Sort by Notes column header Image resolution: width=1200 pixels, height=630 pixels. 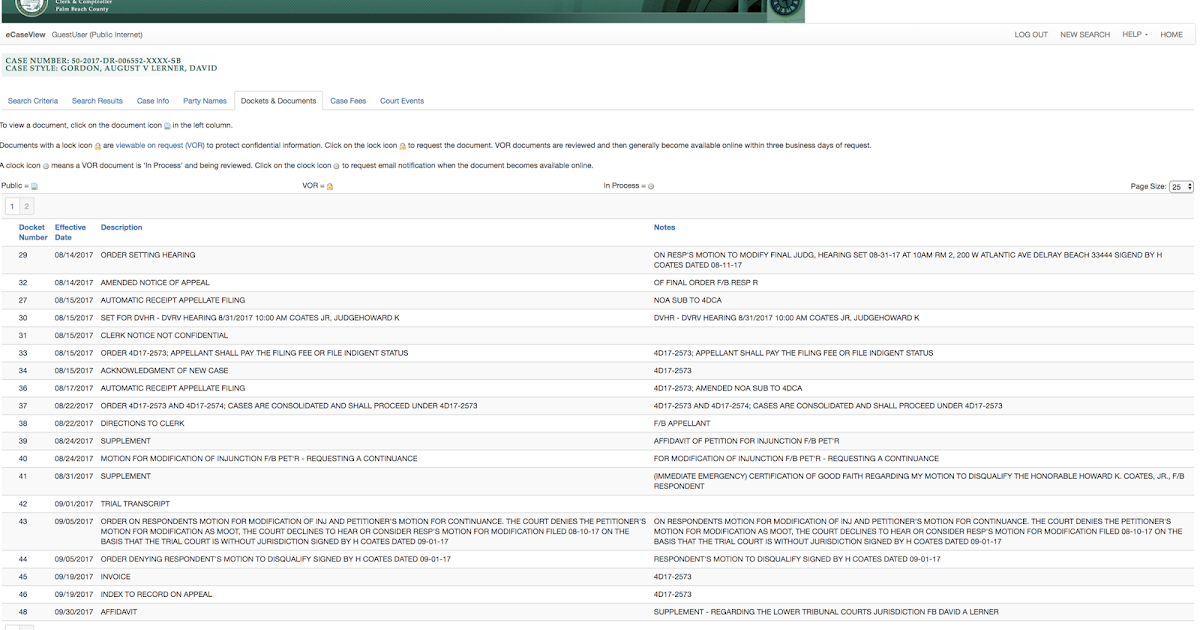[x=665, y=228]
